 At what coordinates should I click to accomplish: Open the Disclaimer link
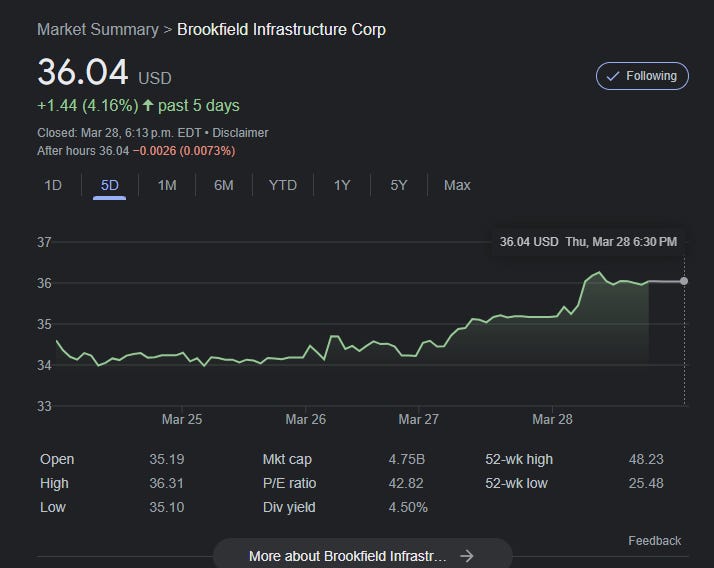[x=240, y=133]
